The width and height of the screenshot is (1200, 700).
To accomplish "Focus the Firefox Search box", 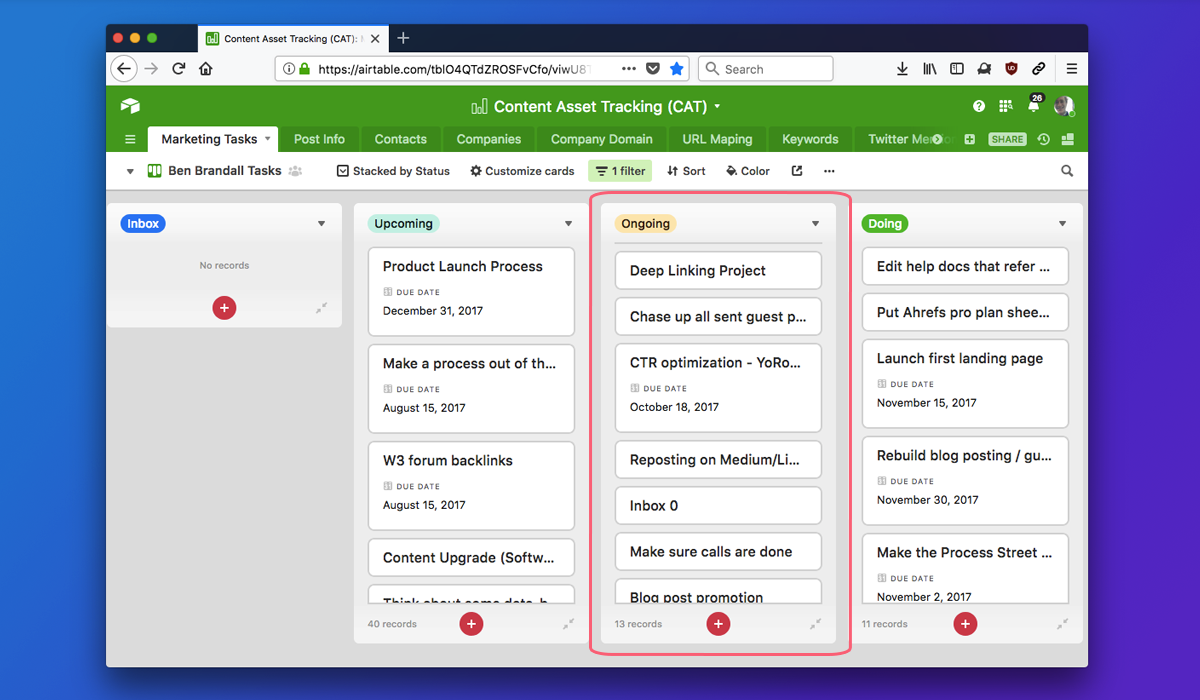I will point(766,69).
